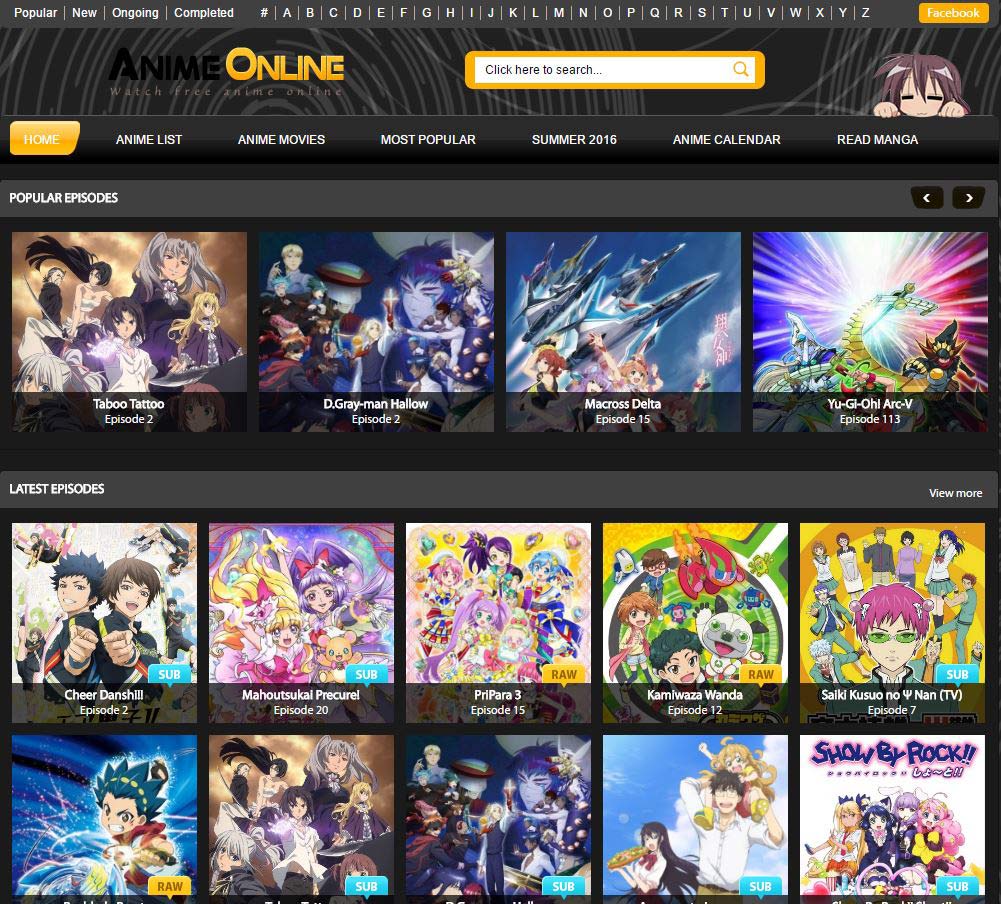Click the RAW badge on PriPara 3
The width and height of the screenshot is (1001, 904).
[564, 674]
